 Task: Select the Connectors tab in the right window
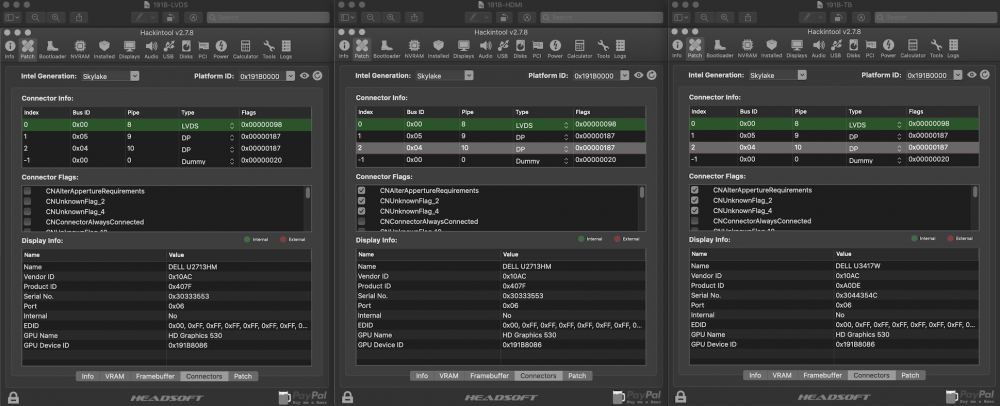pyautogui.click(x=871, y=375)
